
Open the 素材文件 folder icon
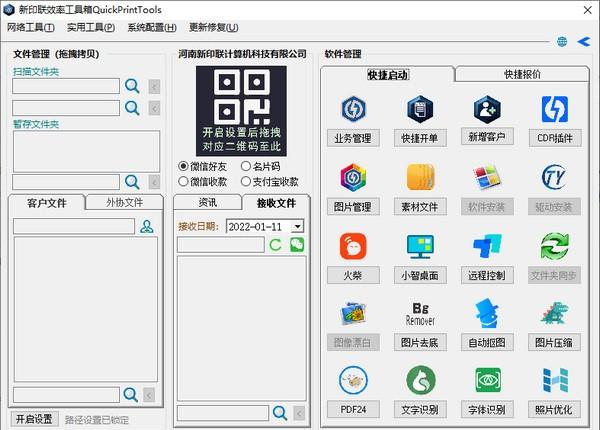point(420,177)
